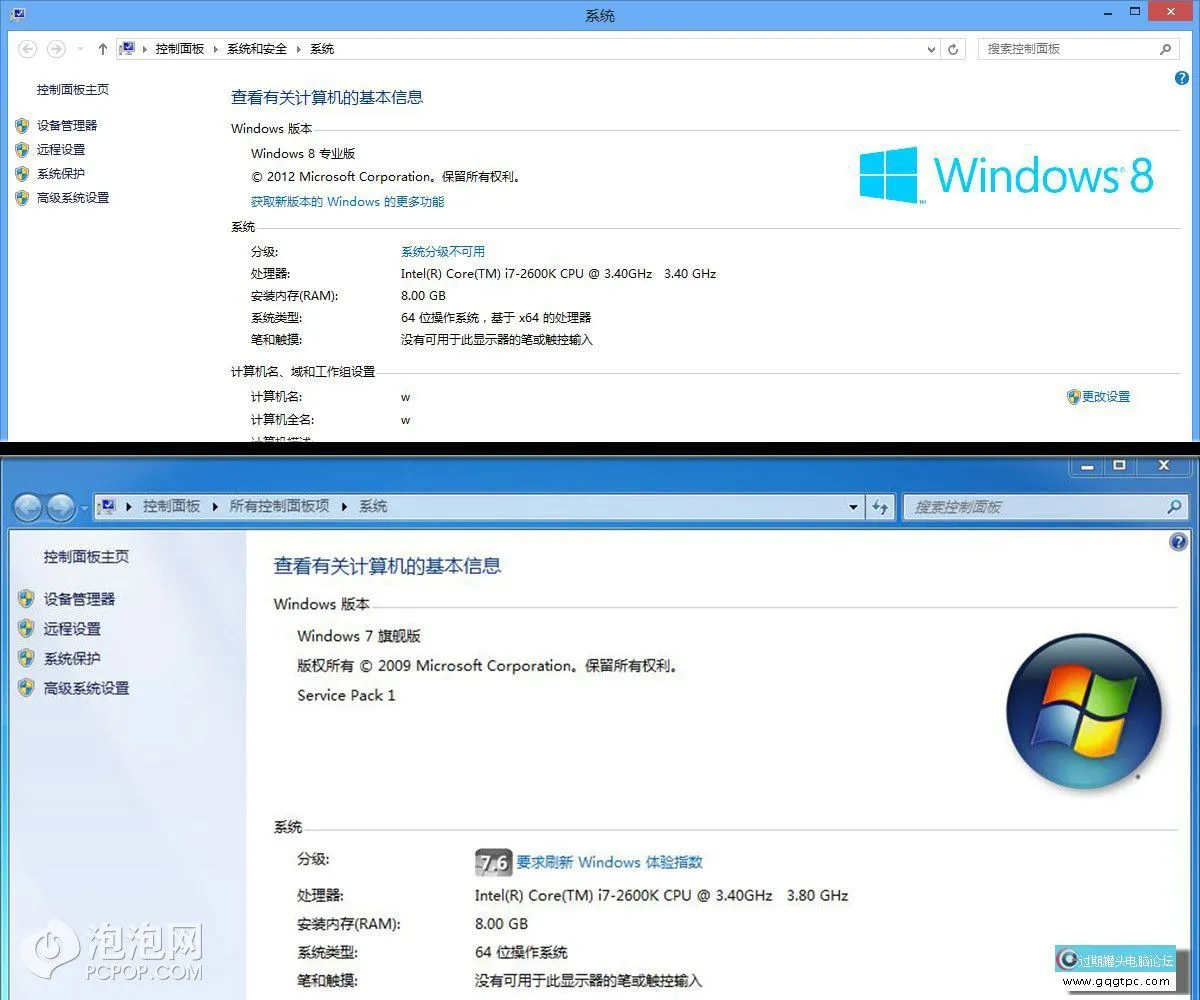
Task: Select the 系统和安全 breadcrumb in the Windows 8 address bar
Action: point(257,49)
